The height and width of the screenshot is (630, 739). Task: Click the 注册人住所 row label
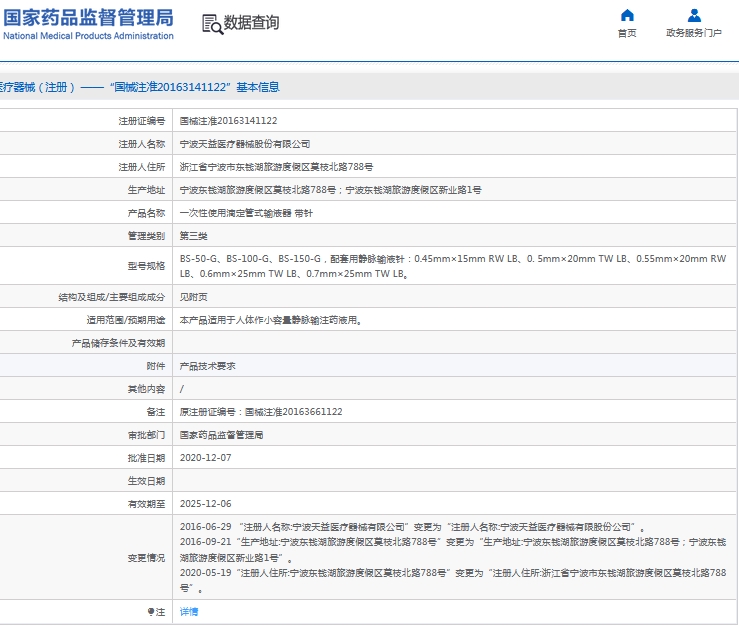(x=142, y=167)
